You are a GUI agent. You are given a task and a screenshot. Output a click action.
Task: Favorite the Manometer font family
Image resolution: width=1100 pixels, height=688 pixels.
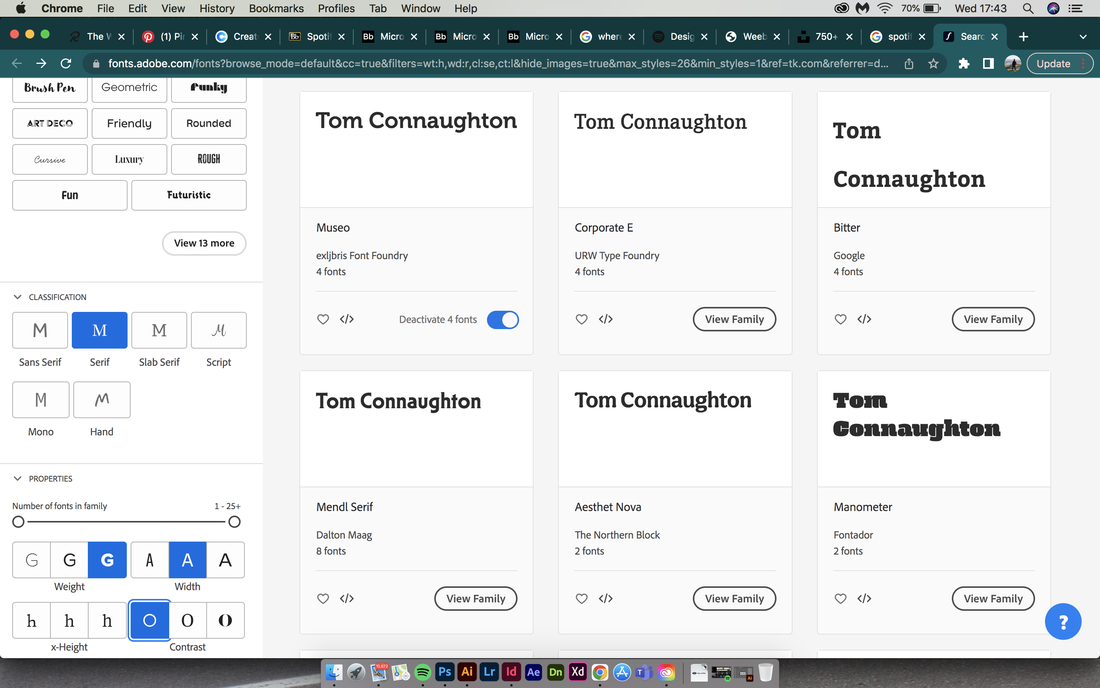pos(840,598)
